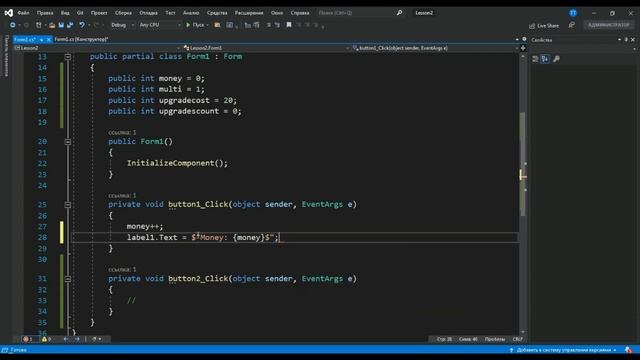Click the feedback person icon

(572, 25)
